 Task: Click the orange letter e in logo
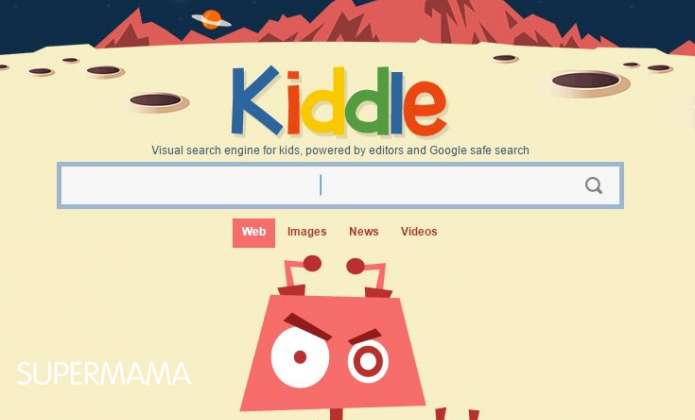point(425,108)
